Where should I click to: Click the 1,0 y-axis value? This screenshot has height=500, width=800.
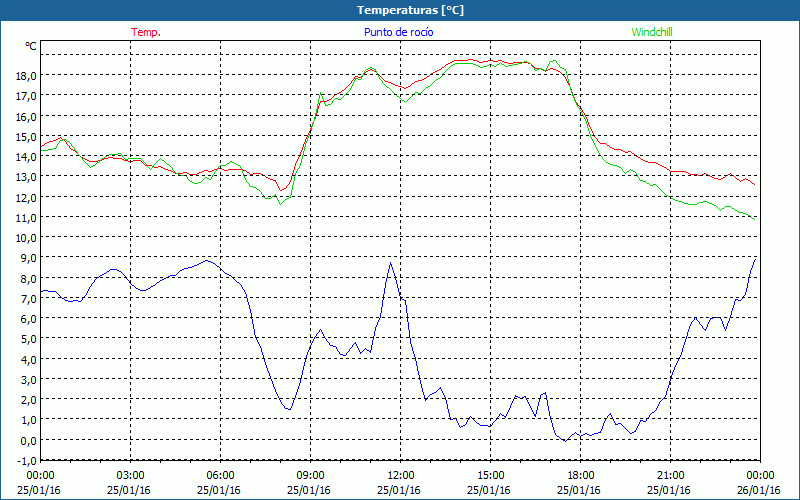pos(31,420)
